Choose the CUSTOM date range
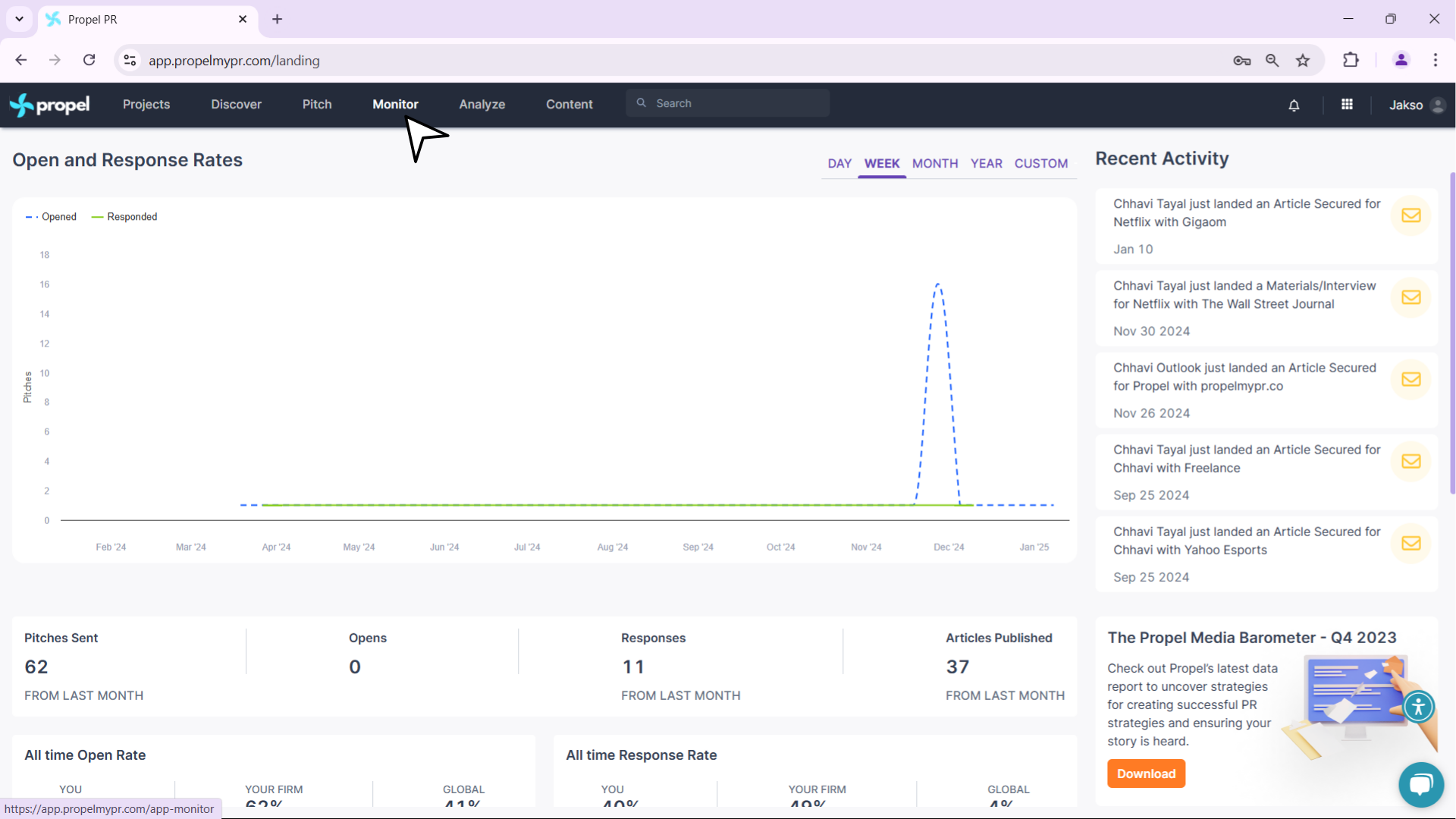Image resolution: width=1456 pixels, height=819 pixels. pyautogui.click(x=1040, y=164)
